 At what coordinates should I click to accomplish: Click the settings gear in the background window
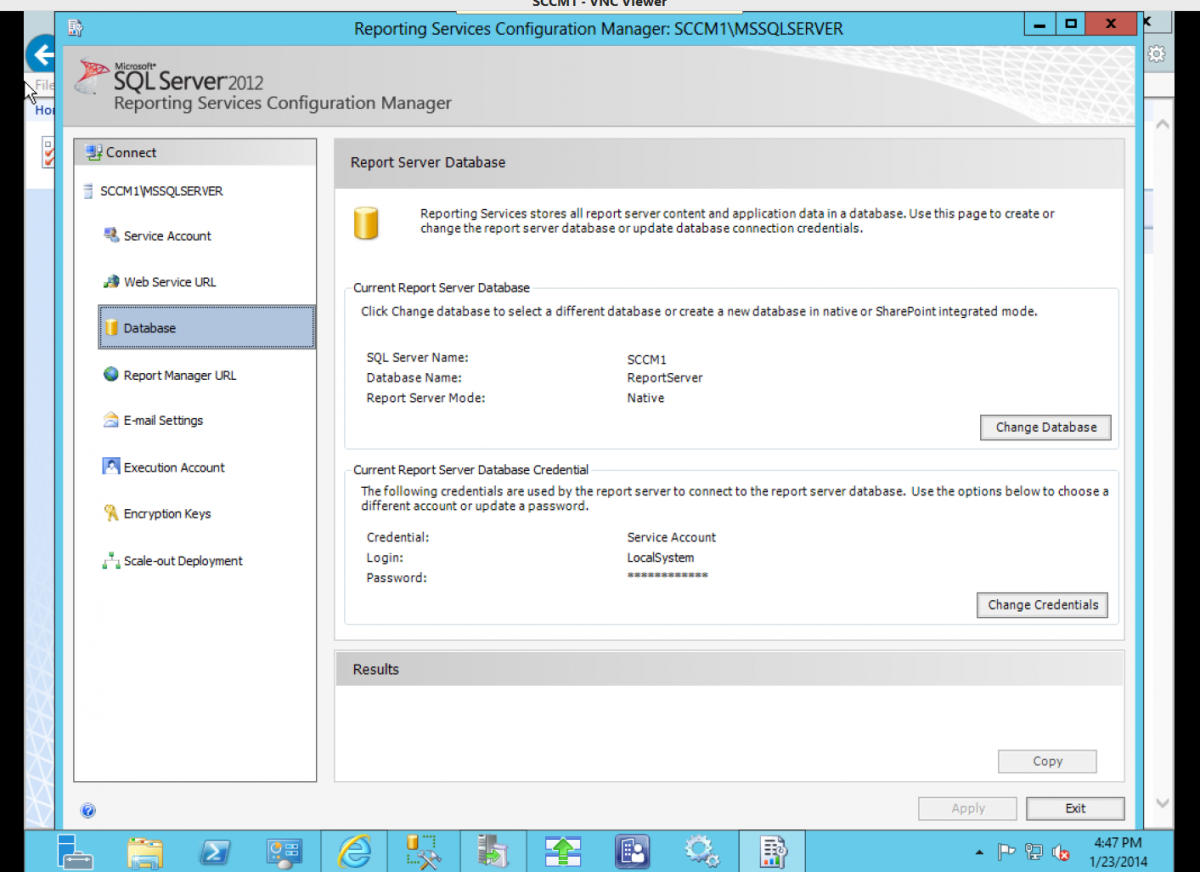click(x=1157, y=54)
